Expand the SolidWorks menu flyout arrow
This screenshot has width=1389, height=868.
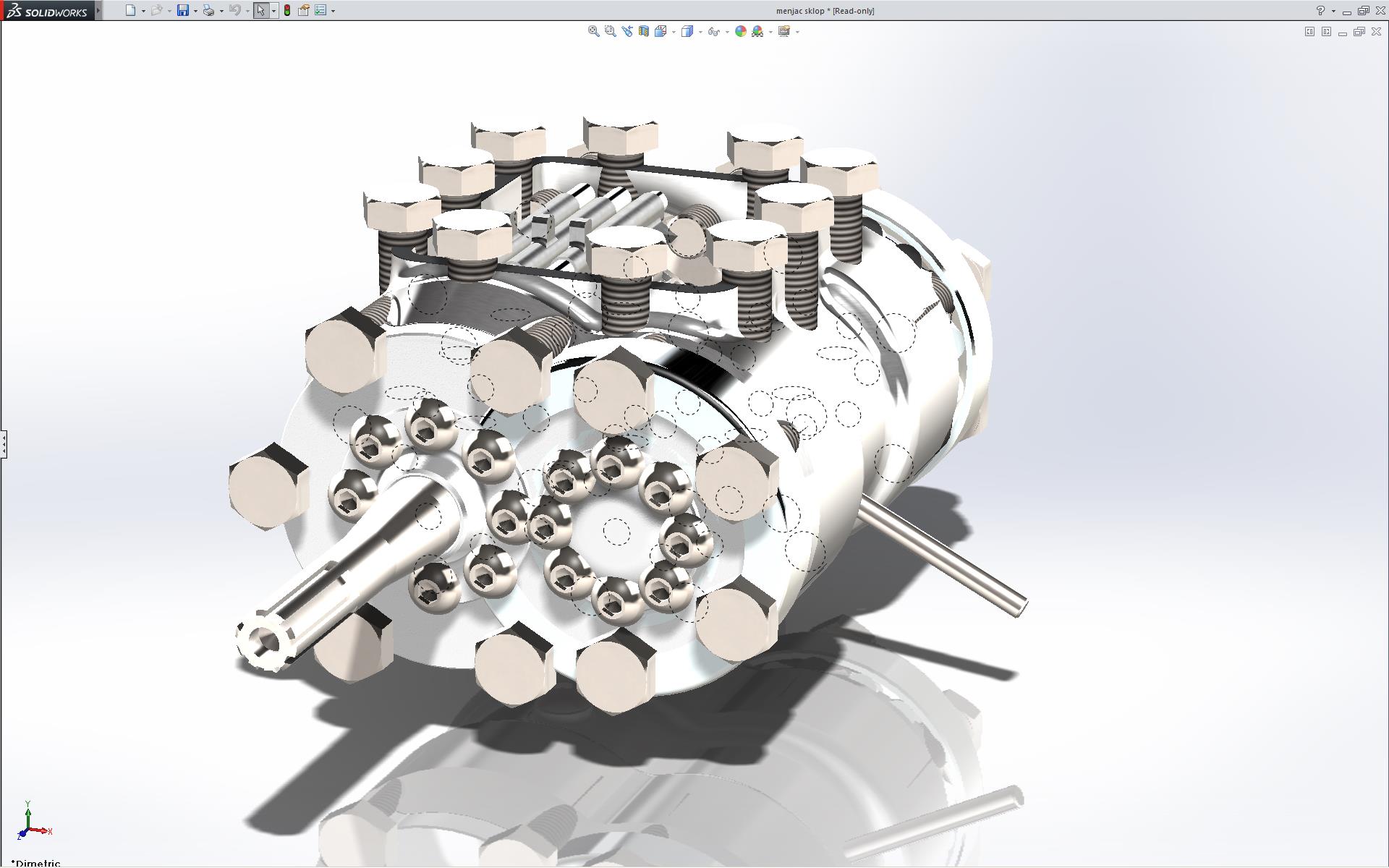point(98,10)
